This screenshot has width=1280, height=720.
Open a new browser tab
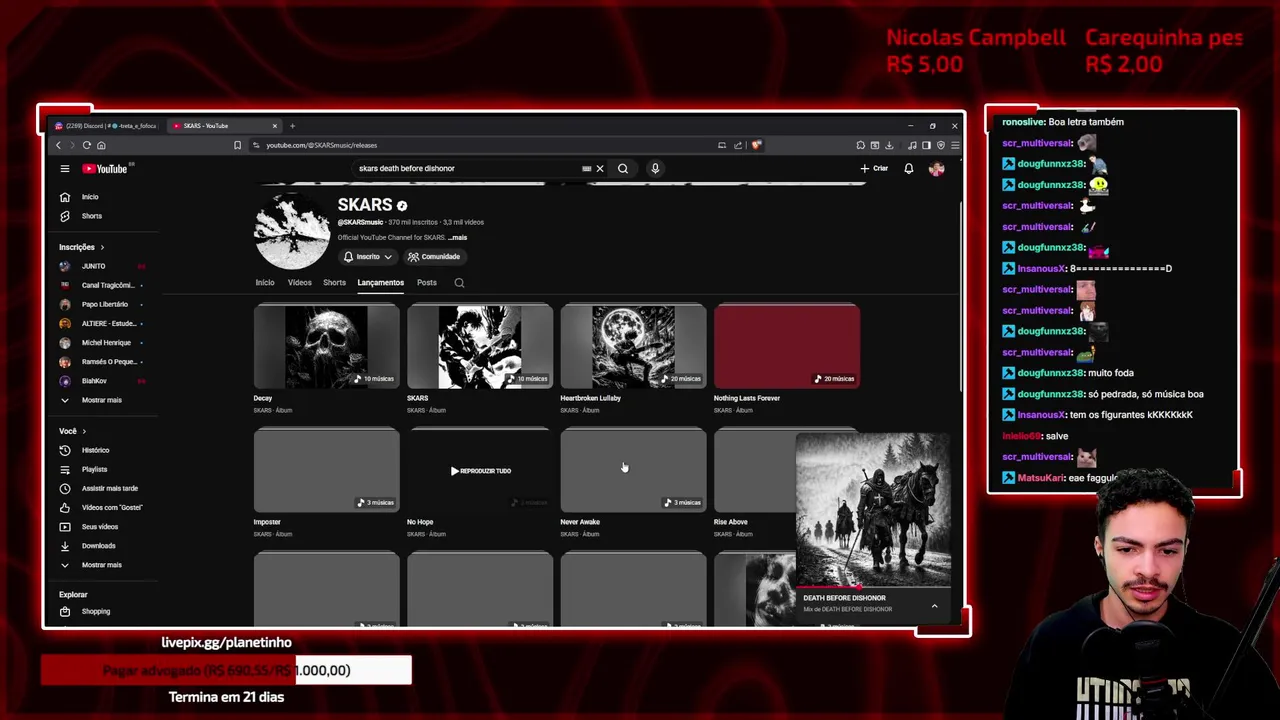pos(292,126)
